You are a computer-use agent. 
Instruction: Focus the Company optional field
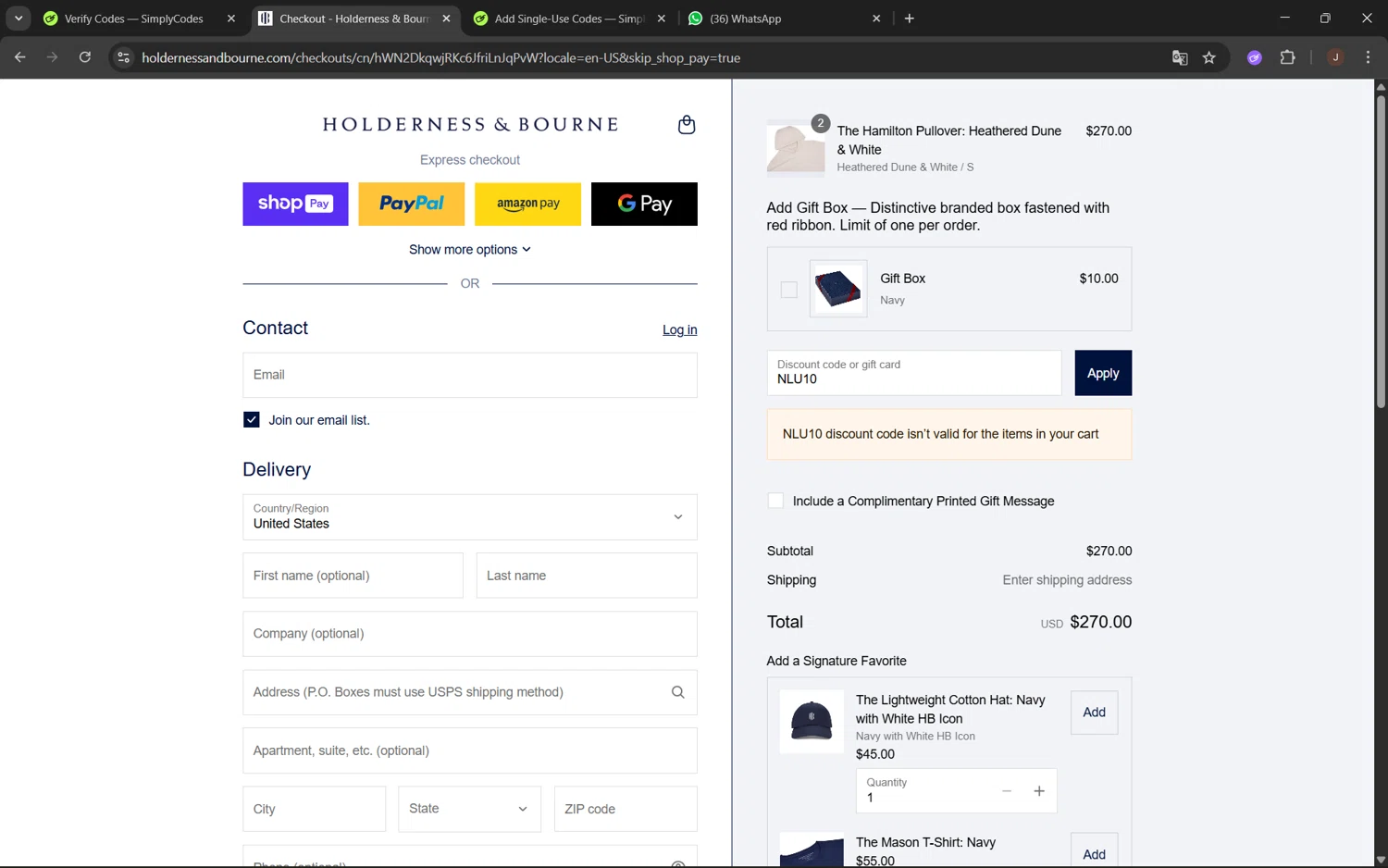tap(470, 634)
